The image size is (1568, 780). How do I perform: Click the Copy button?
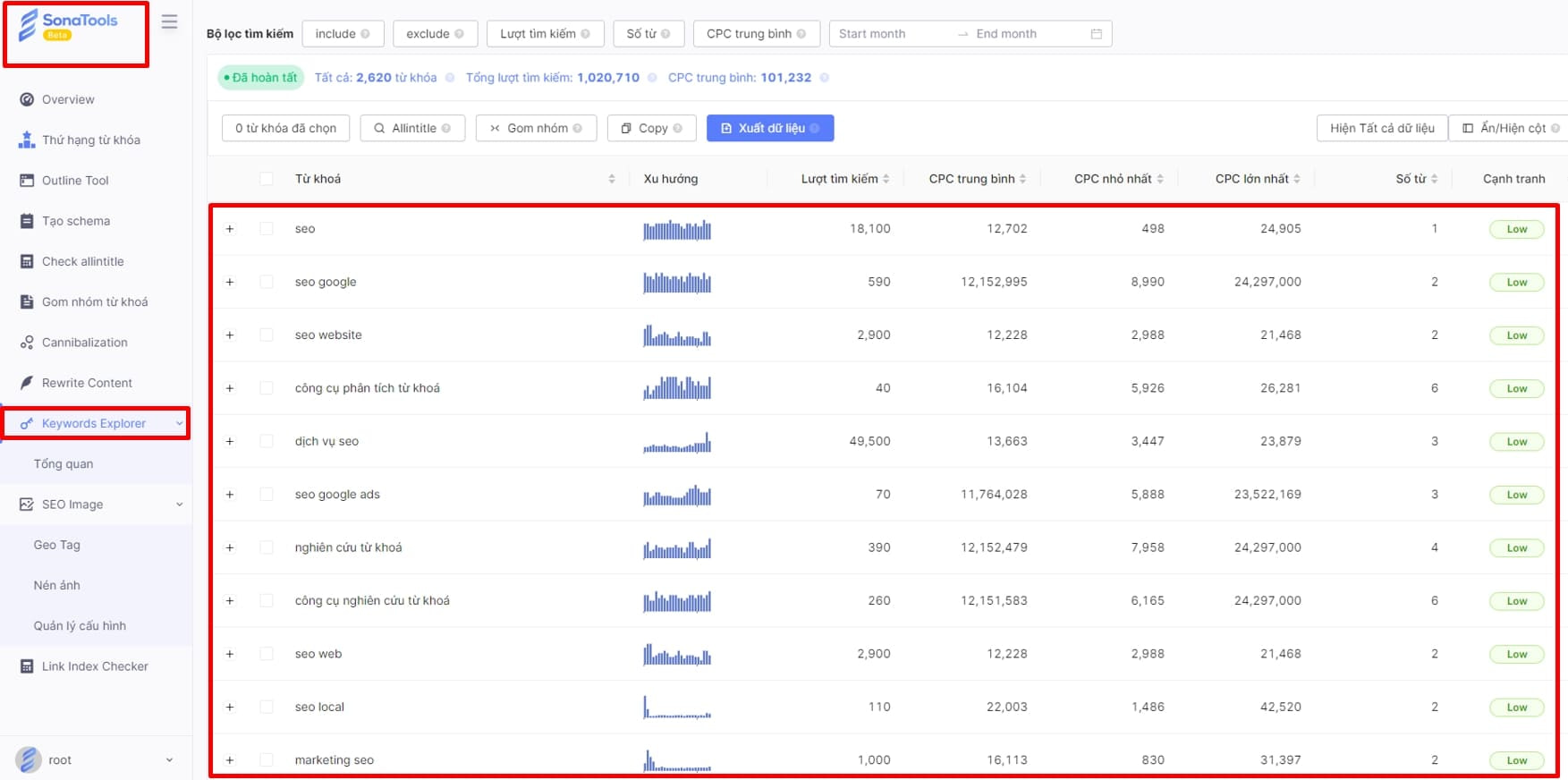click(x=652, y=128)
